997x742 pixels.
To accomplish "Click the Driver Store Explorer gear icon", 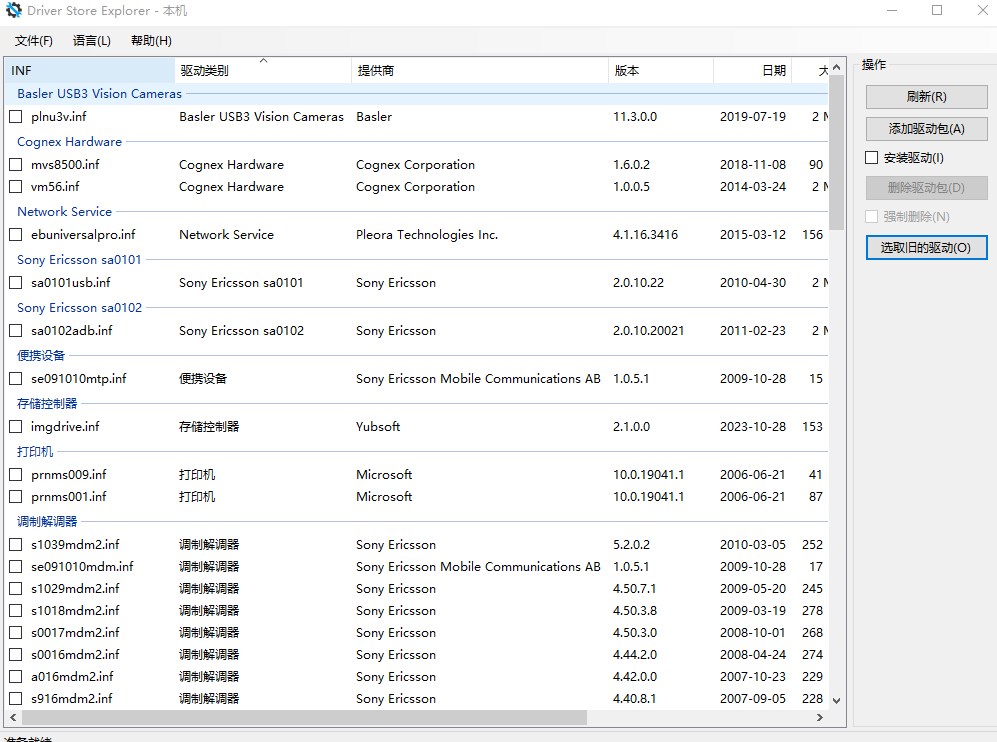I will (14, 11).
